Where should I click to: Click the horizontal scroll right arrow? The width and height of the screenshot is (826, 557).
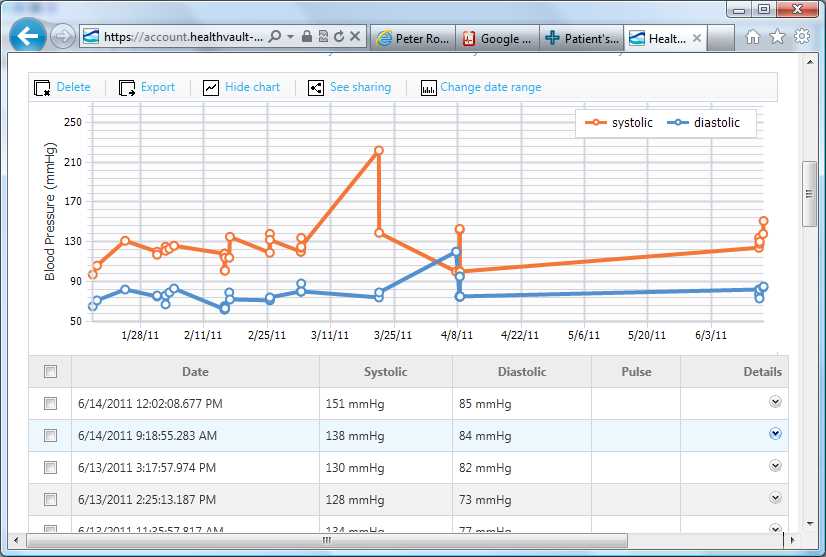click(792, 540)
